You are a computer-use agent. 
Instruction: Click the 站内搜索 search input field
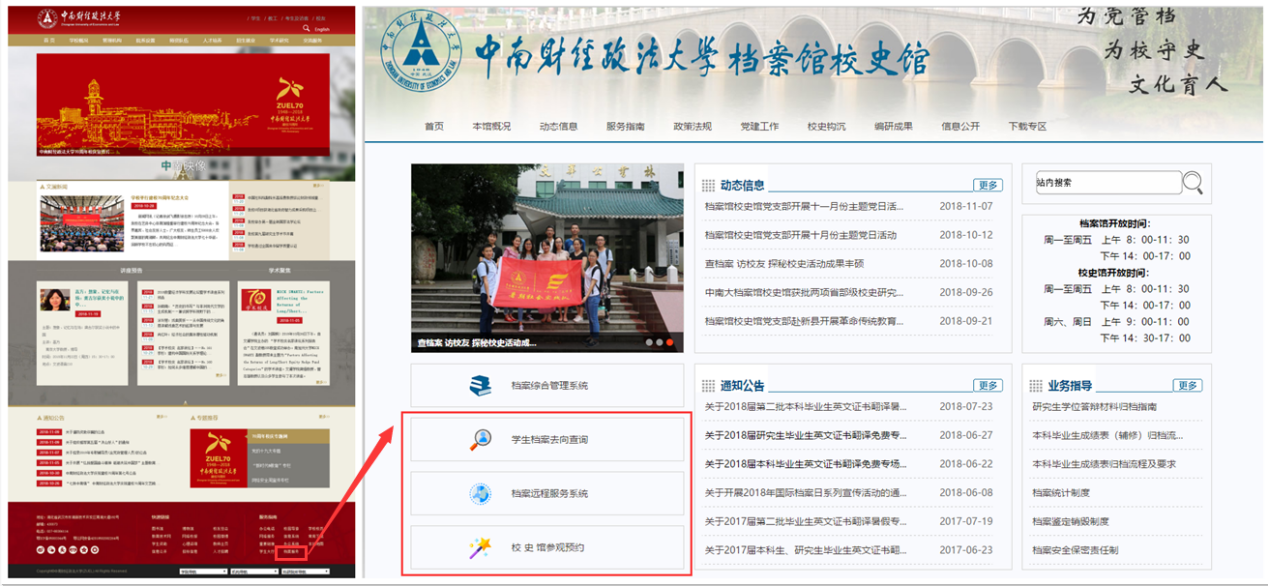coord(1107,182)
